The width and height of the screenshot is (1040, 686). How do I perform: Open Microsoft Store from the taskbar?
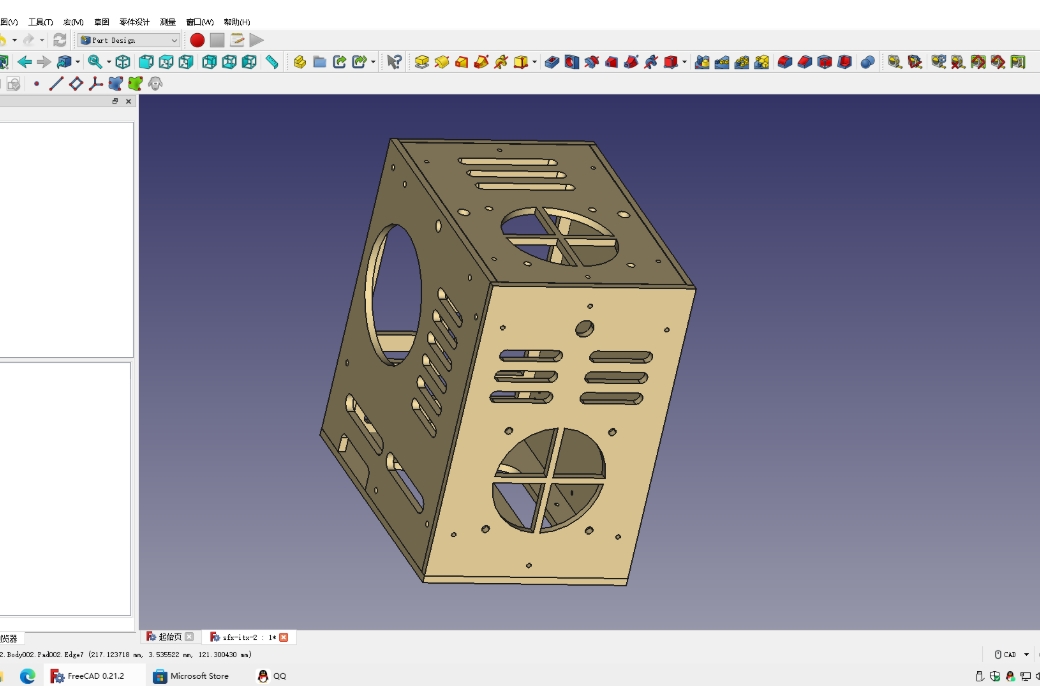(x=191, y=676)
